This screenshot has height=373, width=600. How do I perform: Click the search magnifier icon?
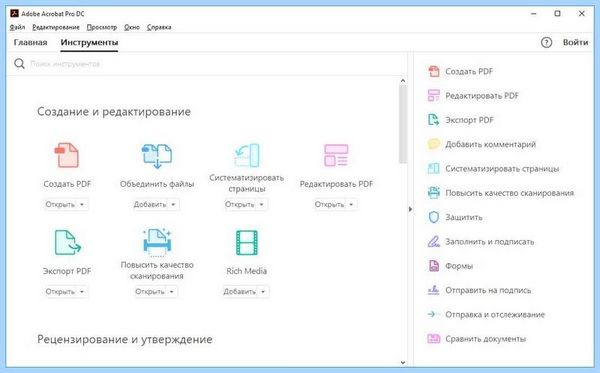click(19, 64)
